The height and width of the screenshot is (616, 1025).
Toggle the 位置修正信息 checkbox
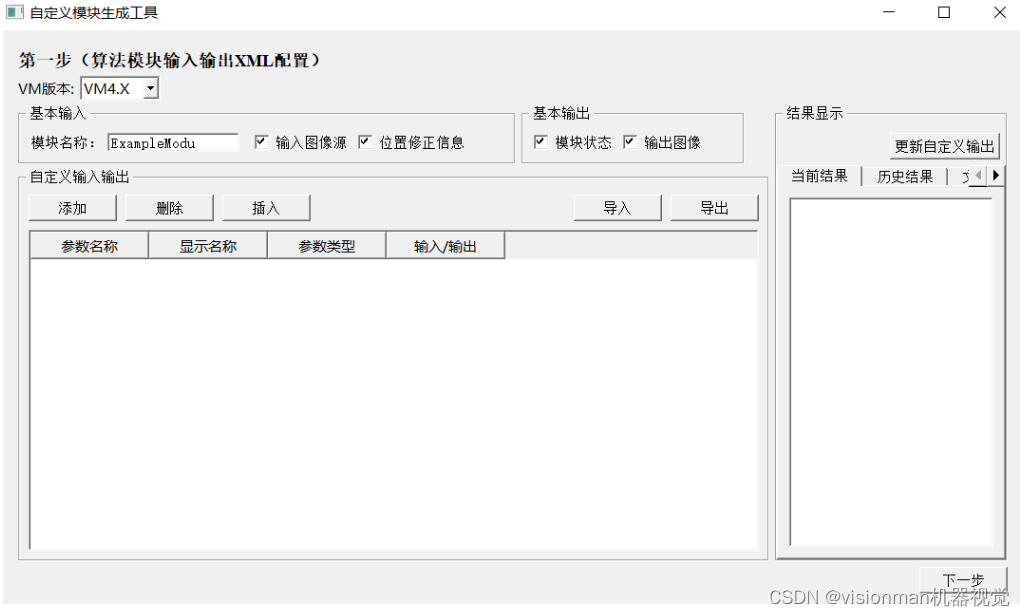tap(366, 142)
